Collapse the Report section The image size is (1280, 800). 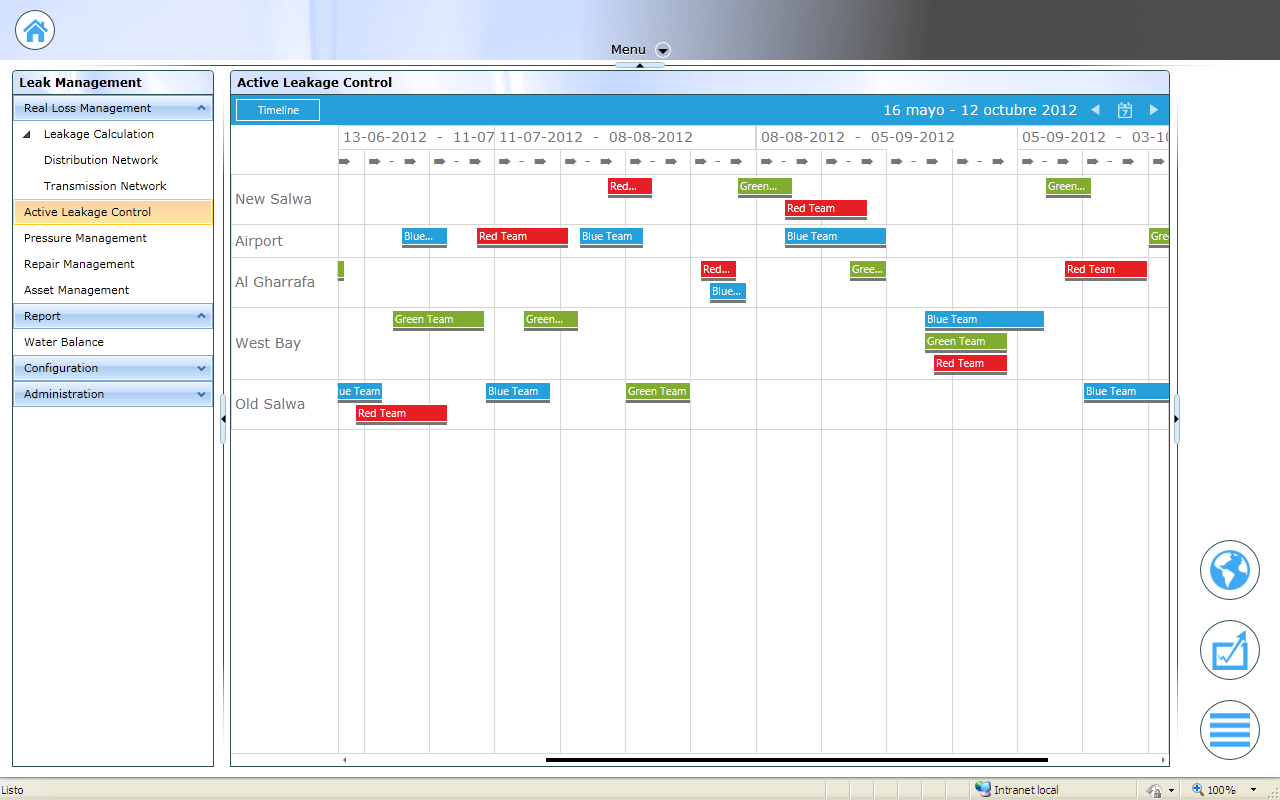(x=201, y=316)
